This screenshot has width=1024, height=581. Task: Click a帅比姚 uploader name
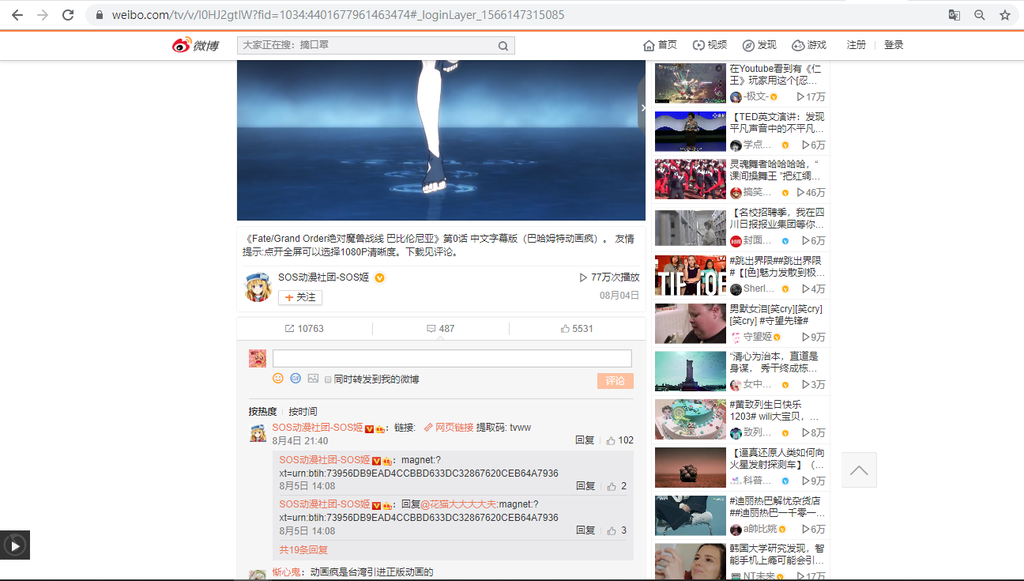click(x=760, y=529)
